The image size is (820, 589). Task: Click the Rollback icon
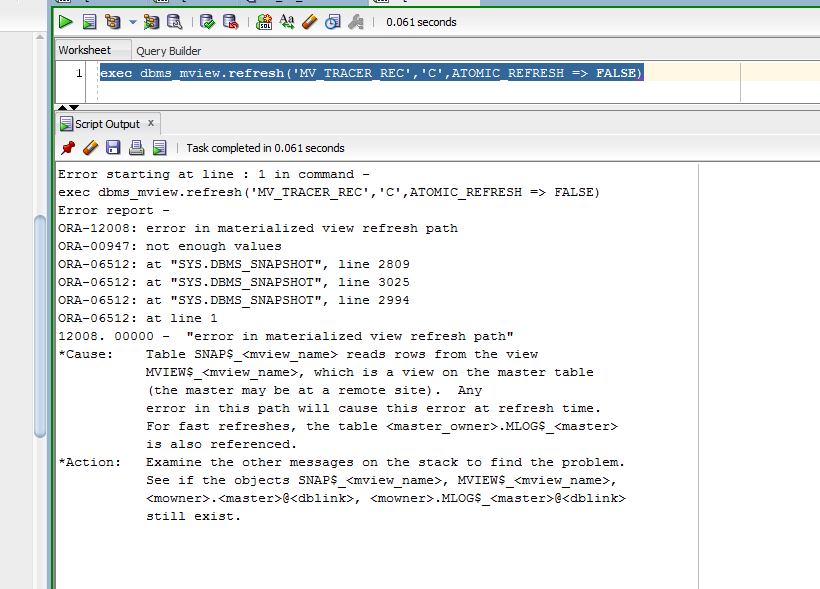click(x=230, y=21)
